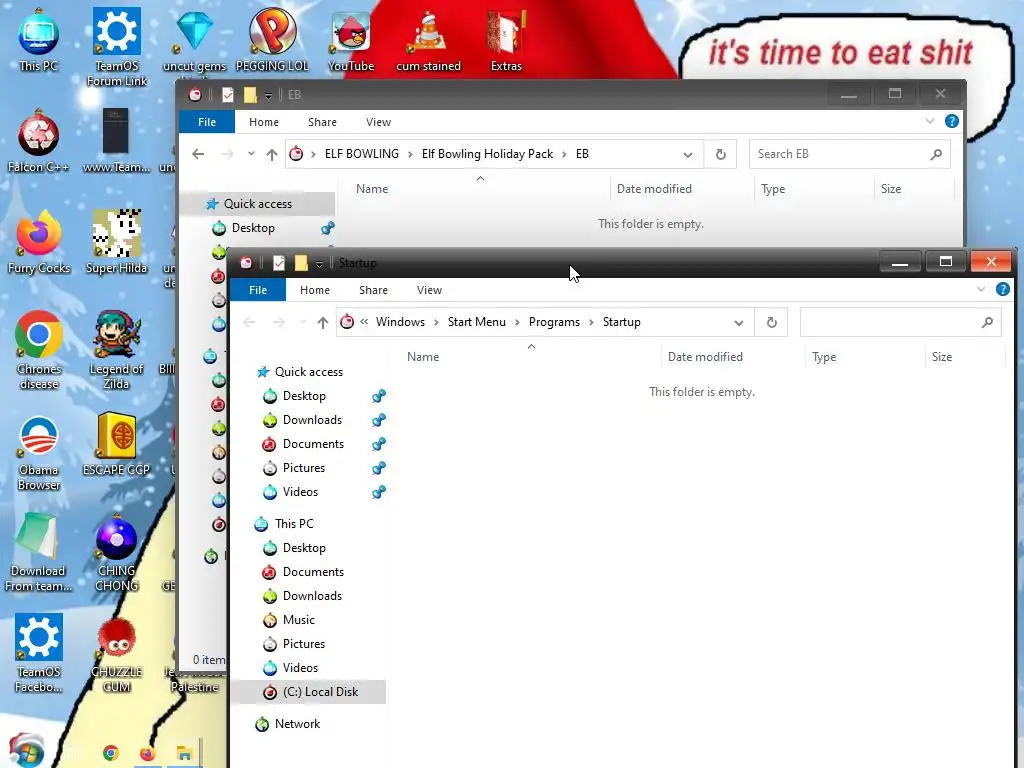
Task: Open Customize Quick Access Toolbar dropdown in Startup
Action: tap(319, 264)
